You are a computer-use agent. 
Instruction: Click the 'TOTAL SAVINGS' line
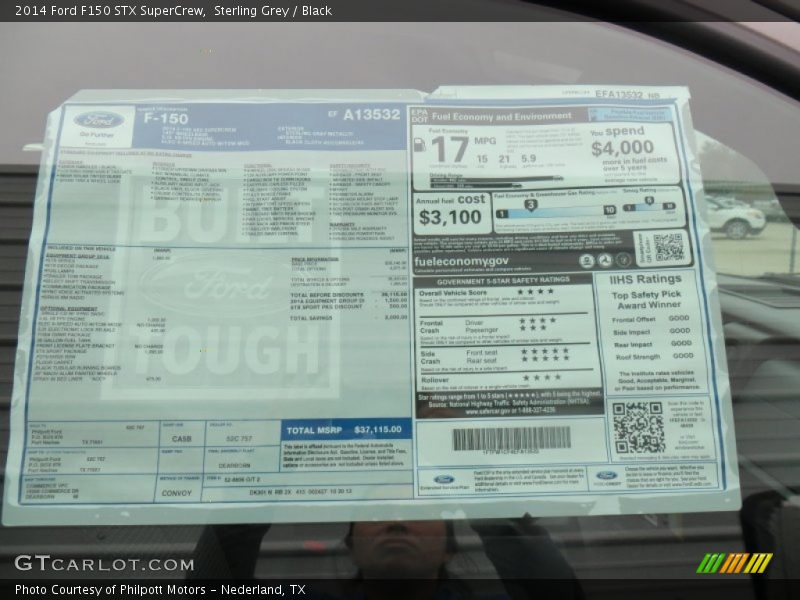[348, 318]
